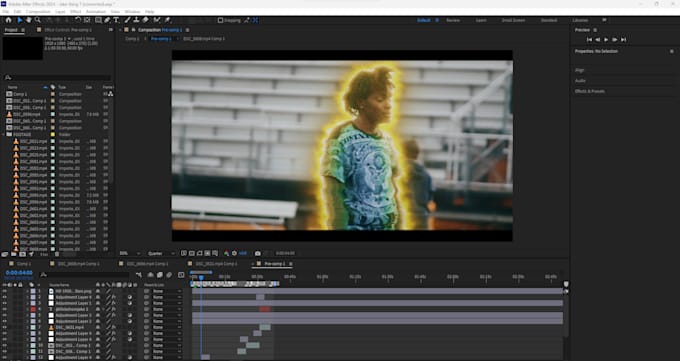Click the Project panel search field
The image size is (680, 361).
(x=58, y=78)
